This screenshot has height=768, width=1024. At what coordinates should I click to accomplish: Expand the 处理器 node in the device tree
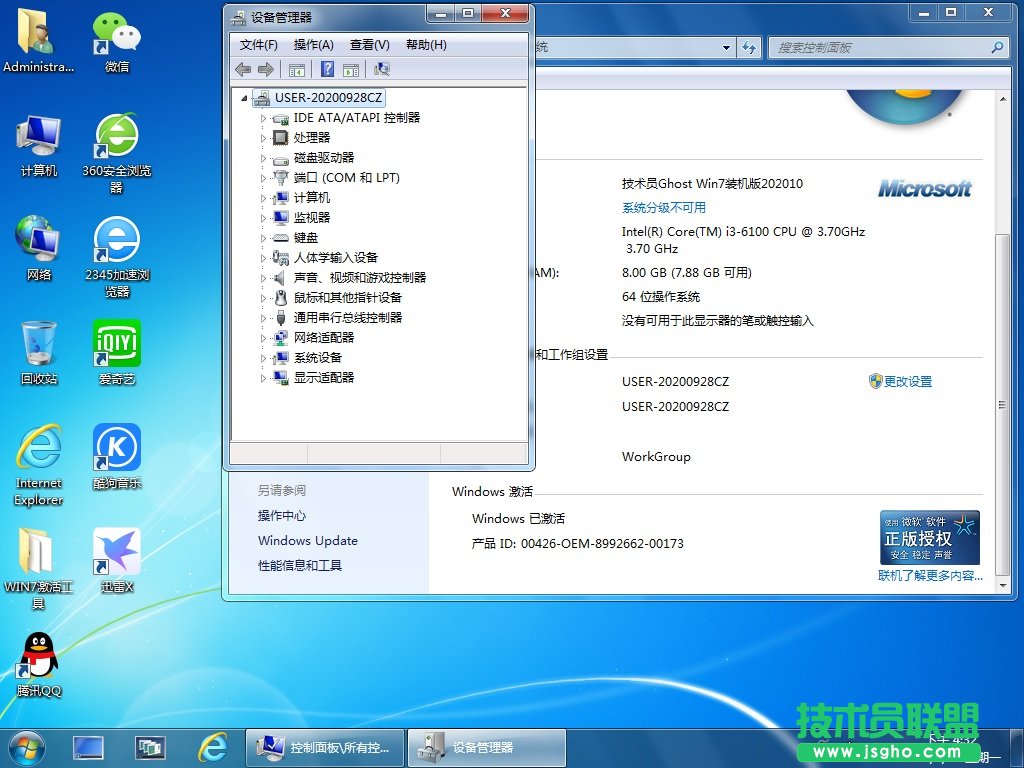[x=263, y=137]
